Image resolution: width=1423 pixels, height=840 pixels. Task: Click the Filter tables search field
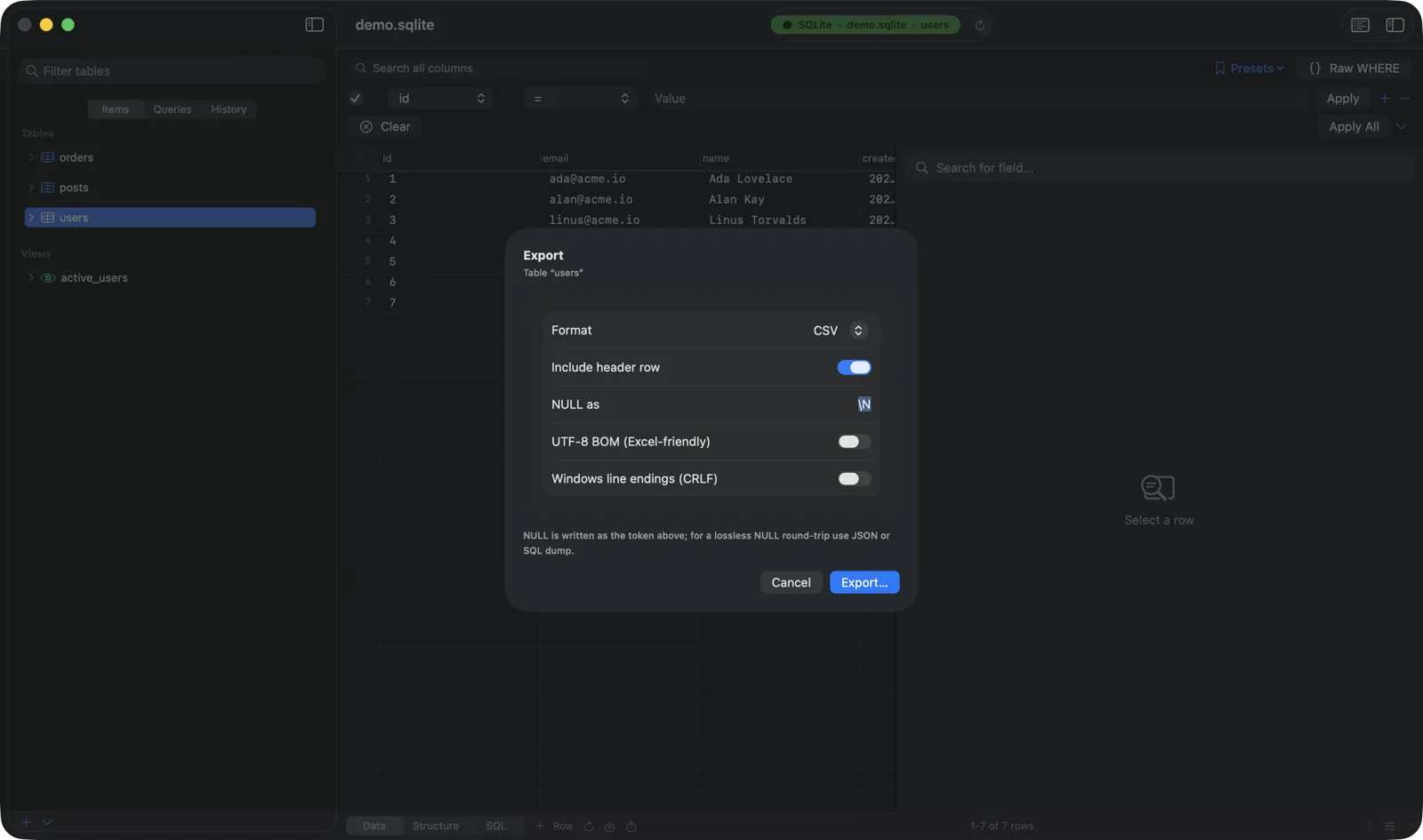click(173, 71)
